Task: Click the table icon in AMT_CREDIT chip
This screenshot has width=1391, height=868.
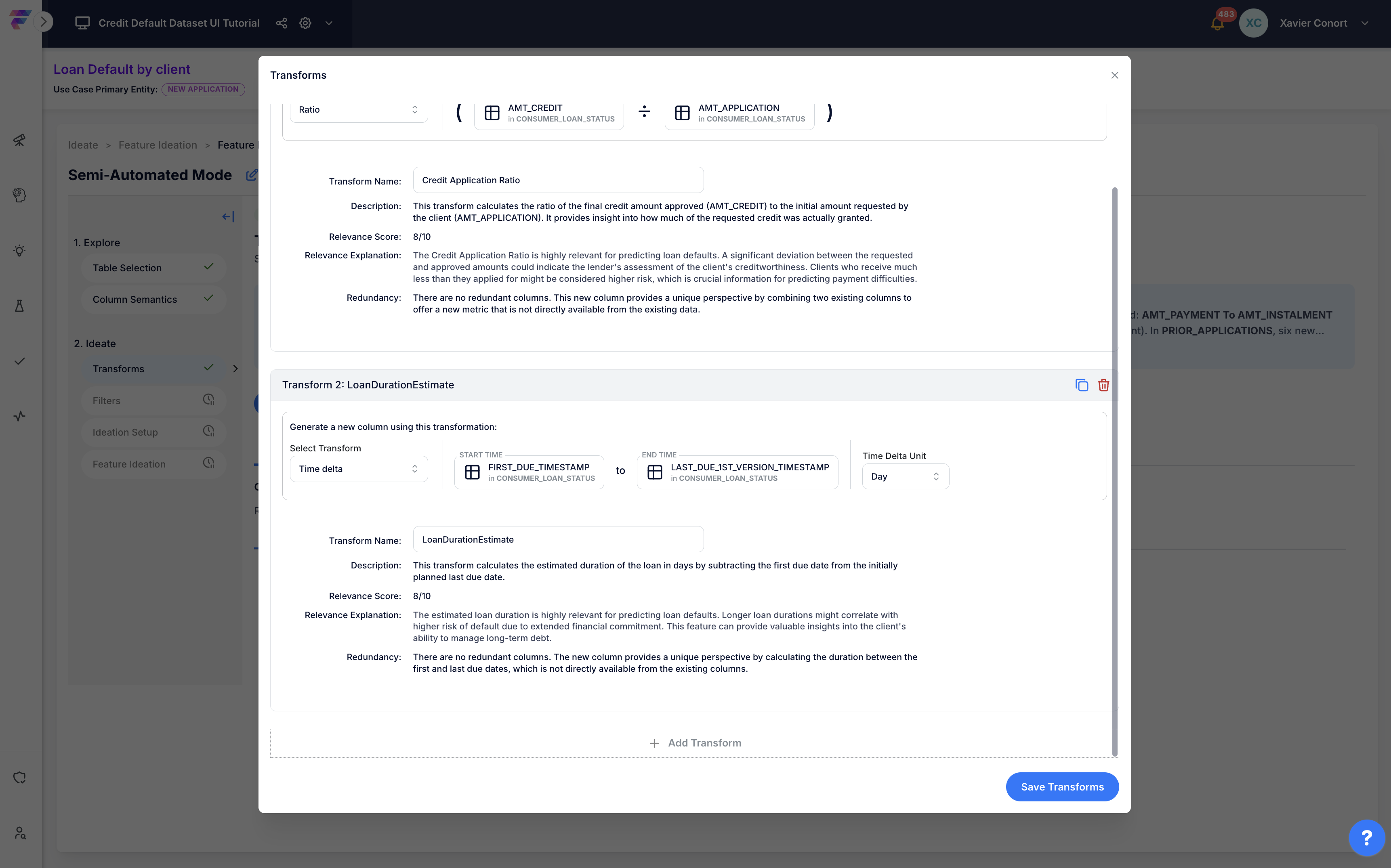Action: click(x=492, y=113)
